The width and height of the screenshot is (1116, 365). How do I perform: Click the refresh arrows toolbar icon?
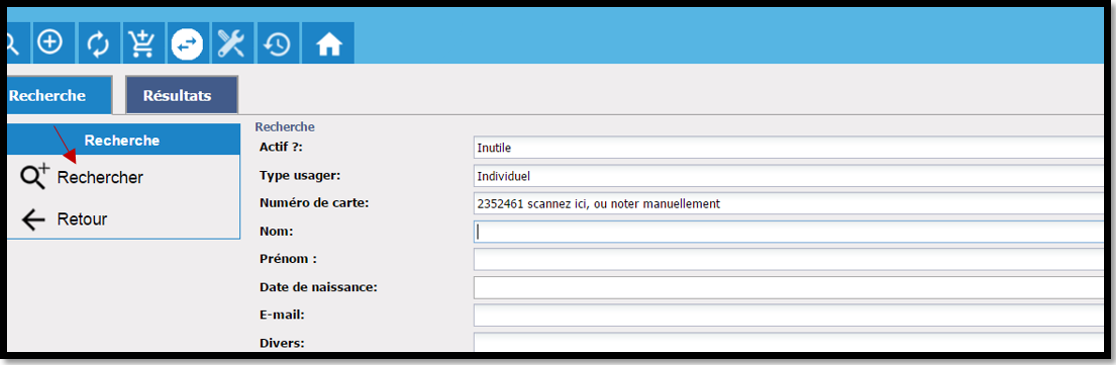tap(98, 43)
